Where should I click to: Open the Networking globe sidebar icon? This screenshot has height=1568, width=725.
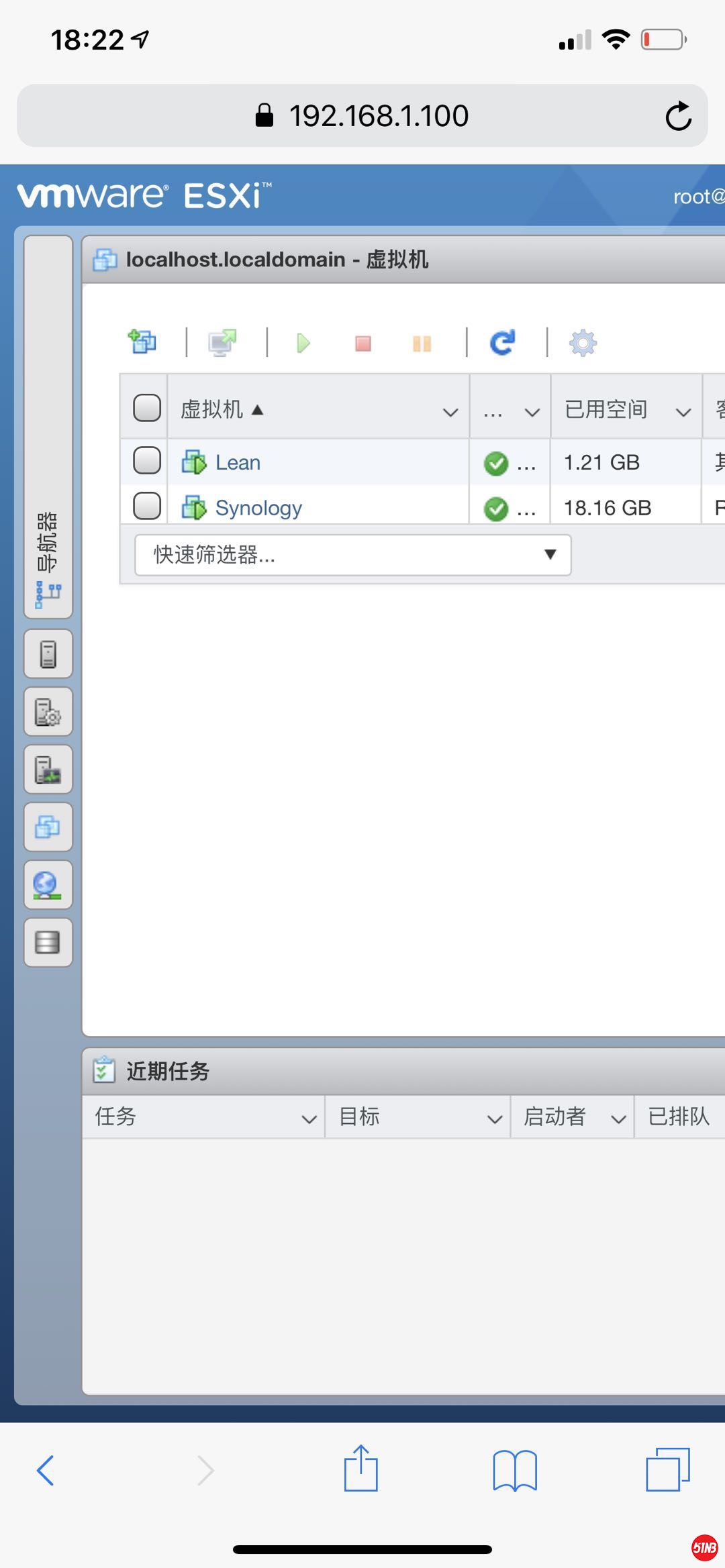pyautogui.click(x=48, y=885)
